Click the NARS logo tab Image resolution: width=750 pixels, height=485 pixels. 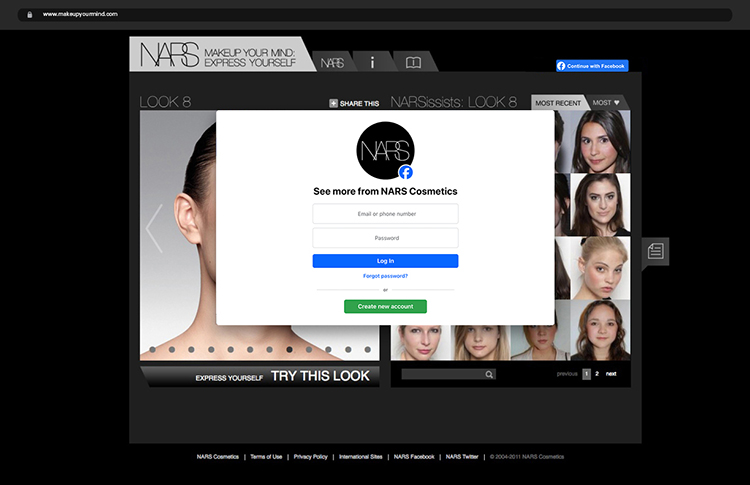(332, 62)
